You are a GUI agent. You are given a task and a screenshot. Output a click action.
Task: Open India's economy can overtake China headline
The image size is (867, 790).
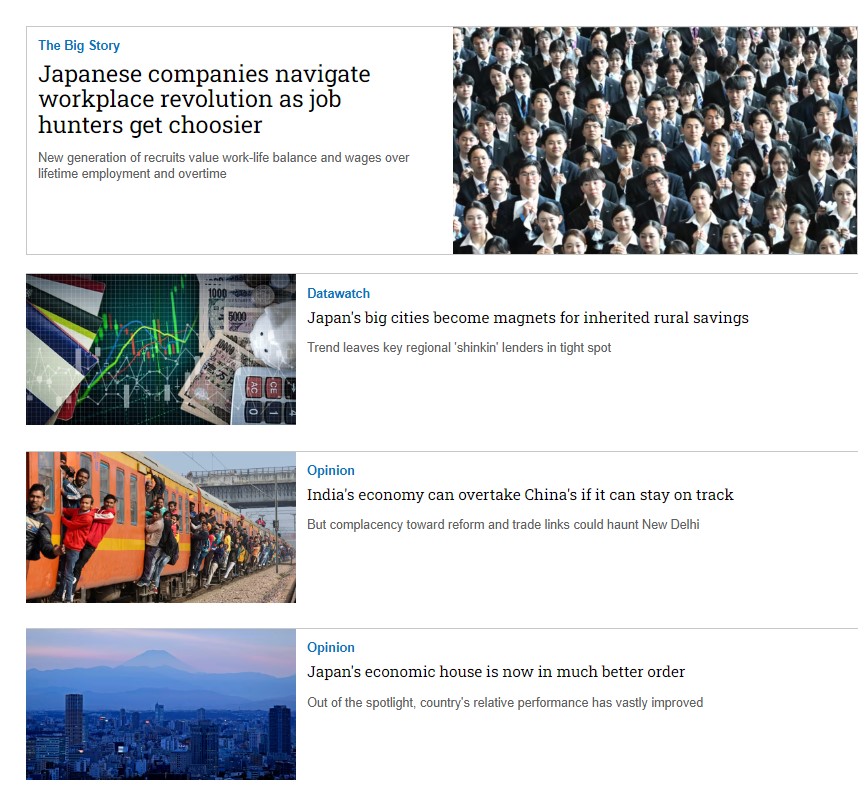click(520, 495)
